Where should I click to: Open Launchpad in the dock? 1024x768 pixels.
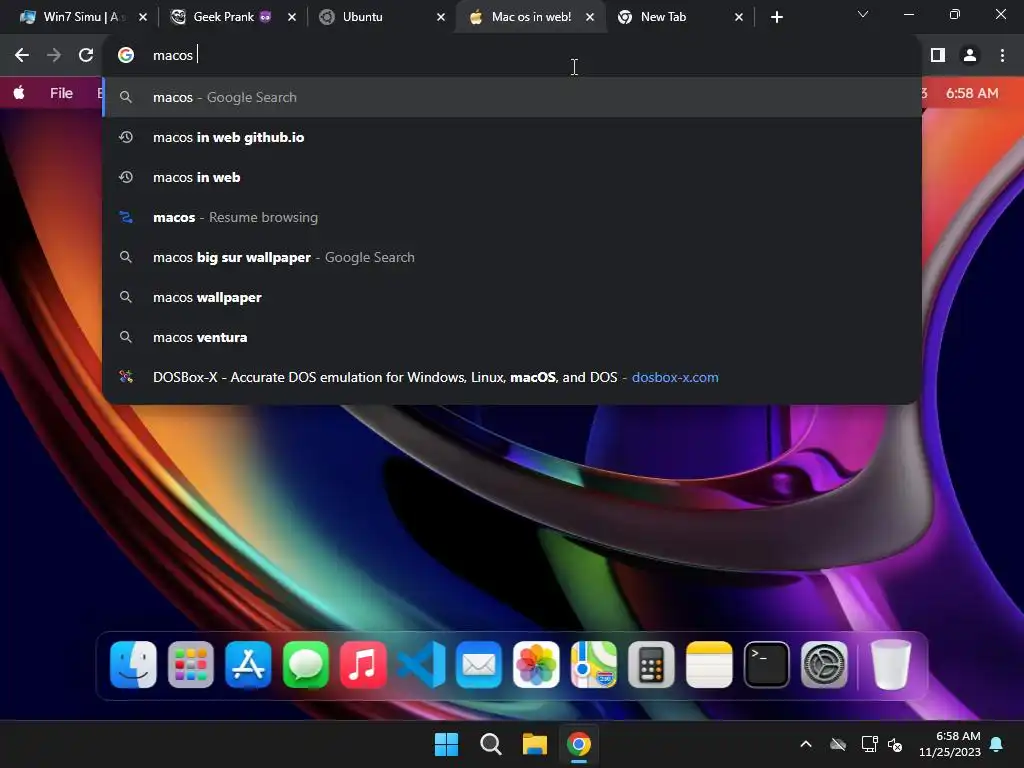point(191,665)
